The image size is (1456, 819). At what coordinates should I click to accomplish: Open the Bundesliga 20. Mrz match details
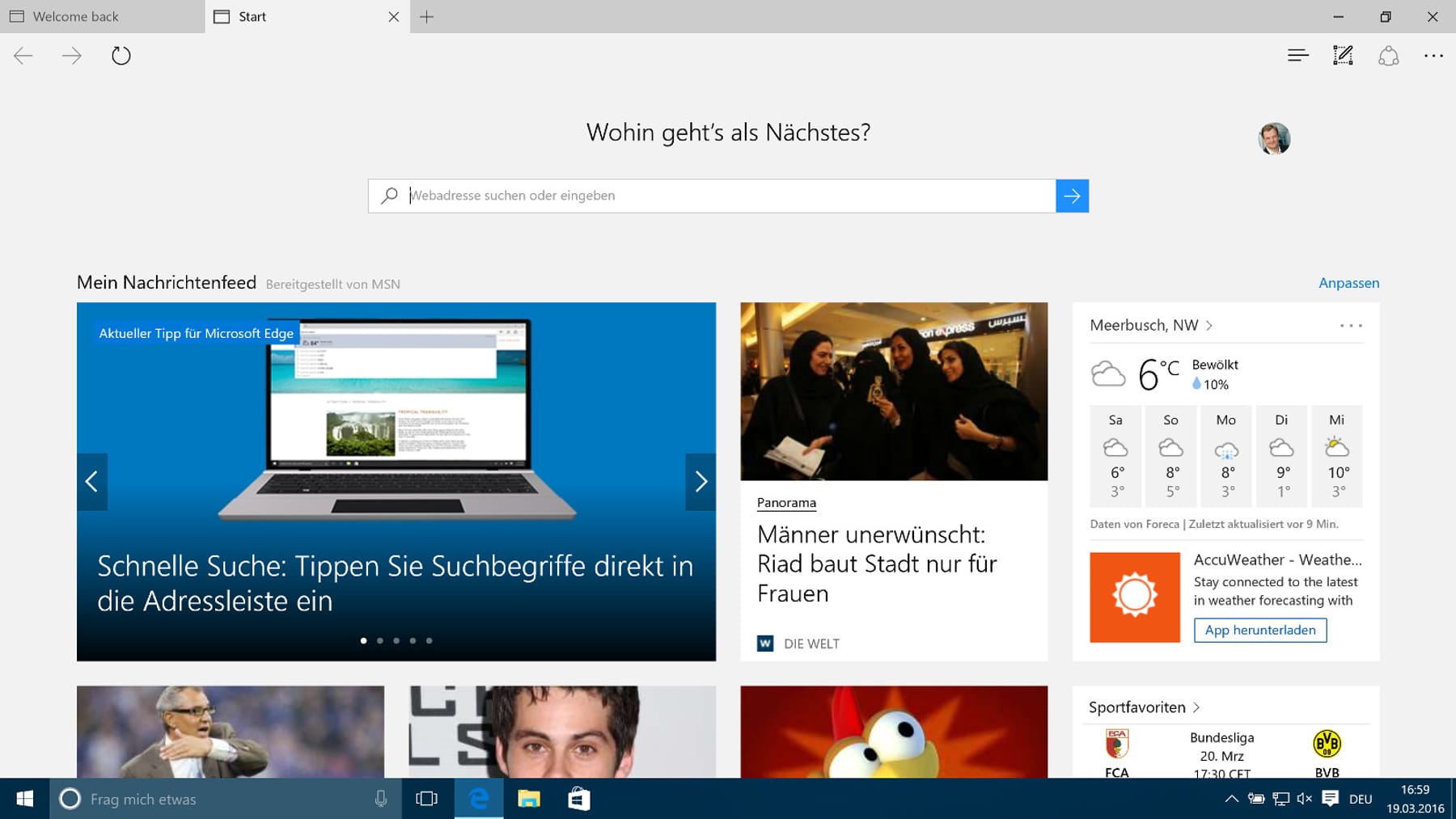(x=1221, y=755)
